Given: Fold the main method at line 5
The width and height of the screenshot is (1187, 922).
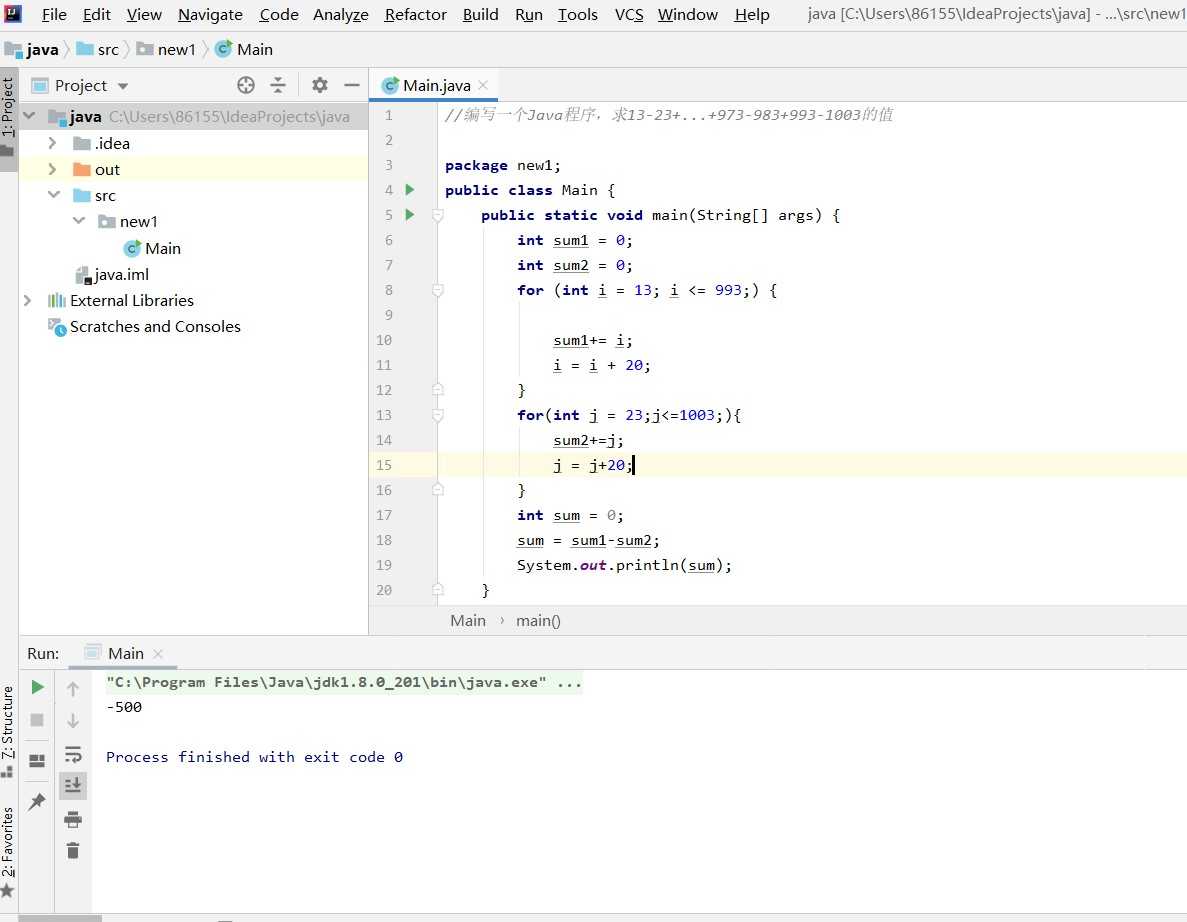Looking at the screenshot, I should click(x=438, y=215).
